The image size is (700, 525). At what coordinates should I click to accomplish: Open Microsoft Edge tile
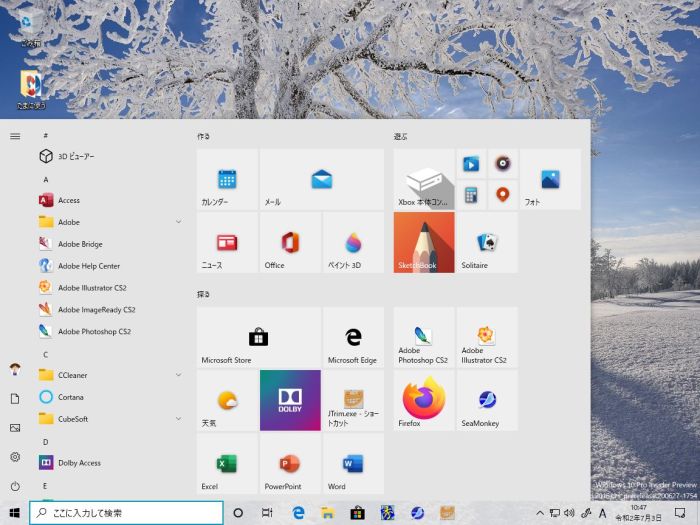tap(353, 337)
